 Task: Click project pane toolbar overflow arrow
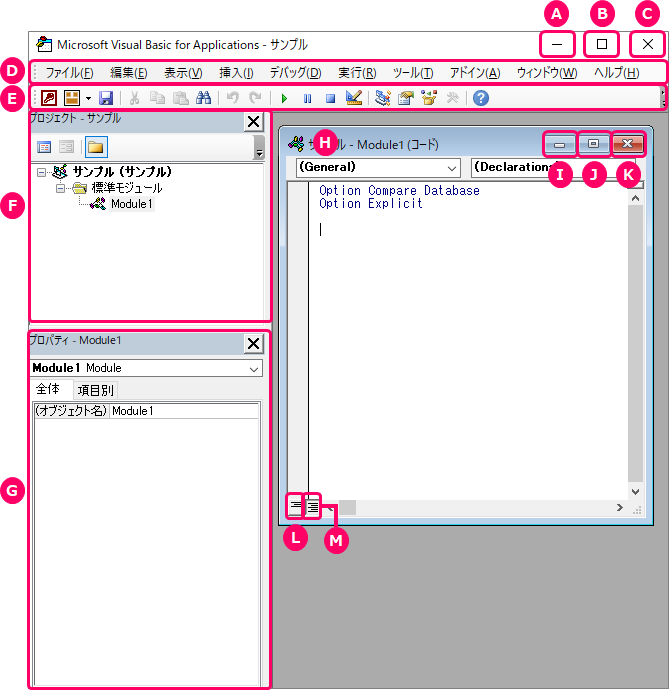point(259,147)
